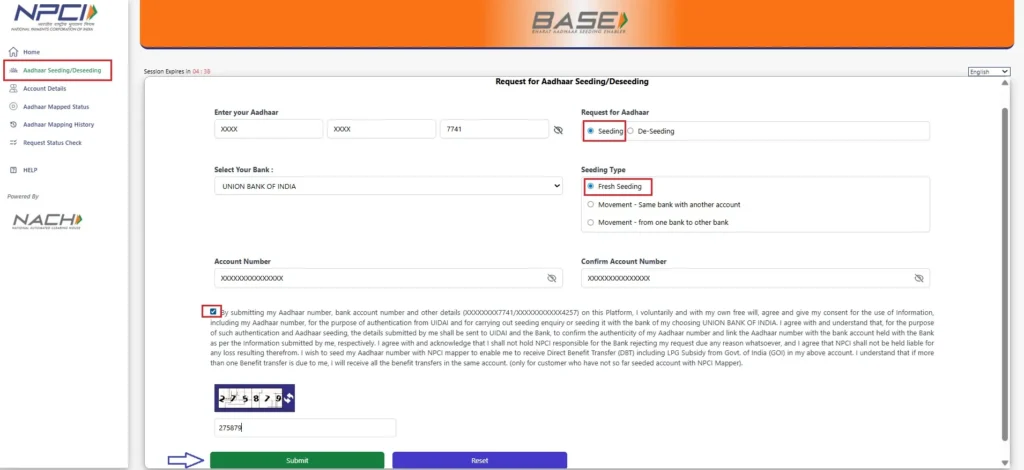Screen dimensions: 1024x470
Task: Click the NACH logo under Powered By
Action: [x=47, y=221]
